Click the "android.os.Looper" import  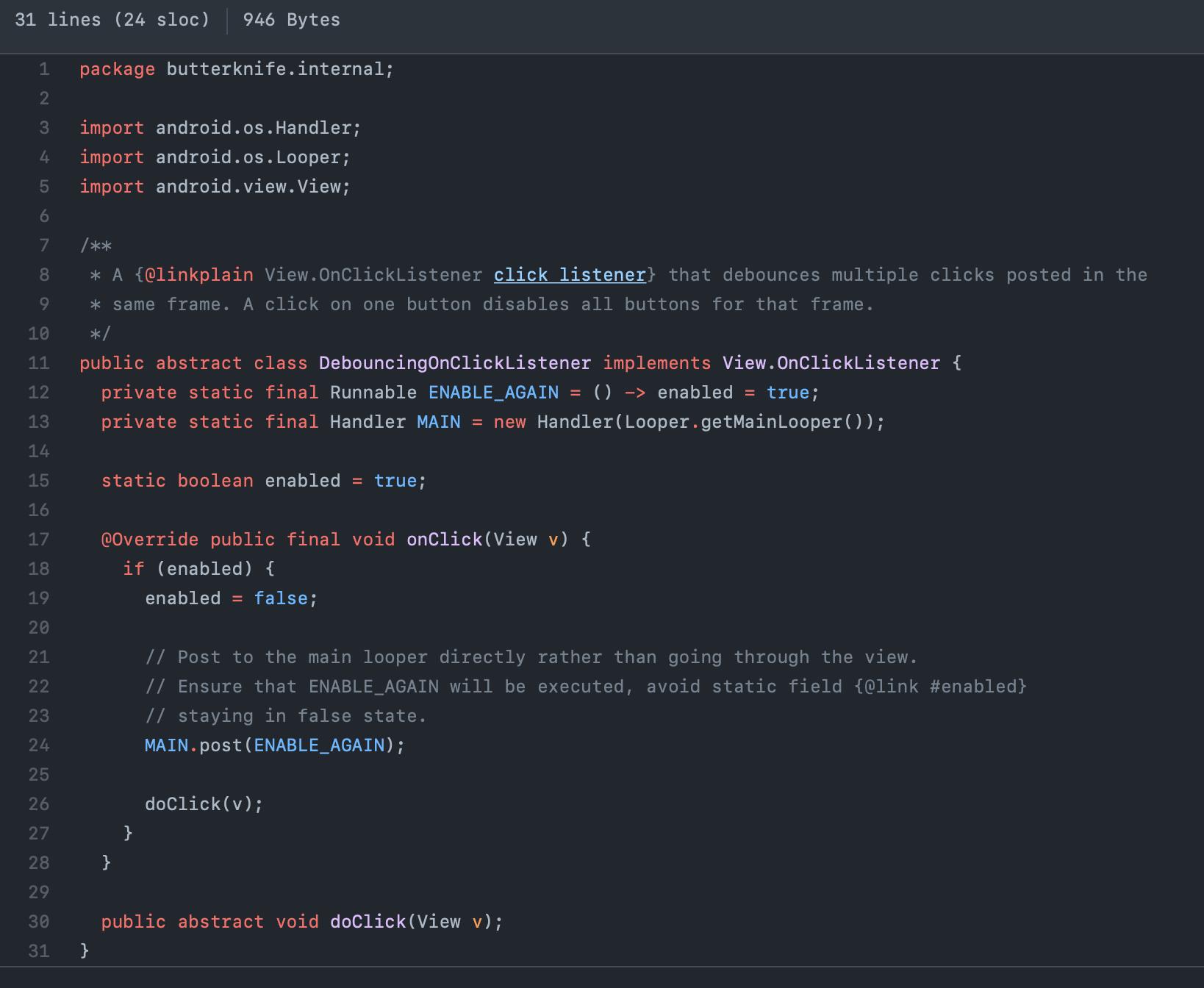point(248,157)
